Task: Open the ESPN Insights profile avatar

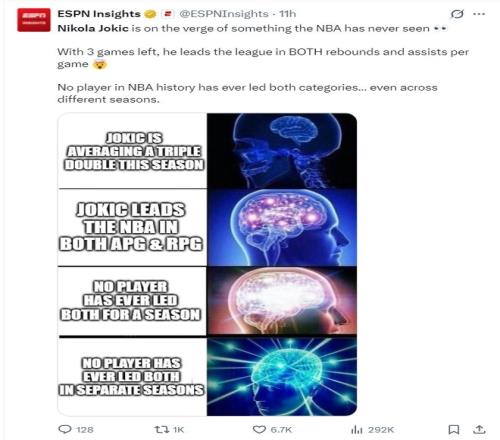Action: 34,20
